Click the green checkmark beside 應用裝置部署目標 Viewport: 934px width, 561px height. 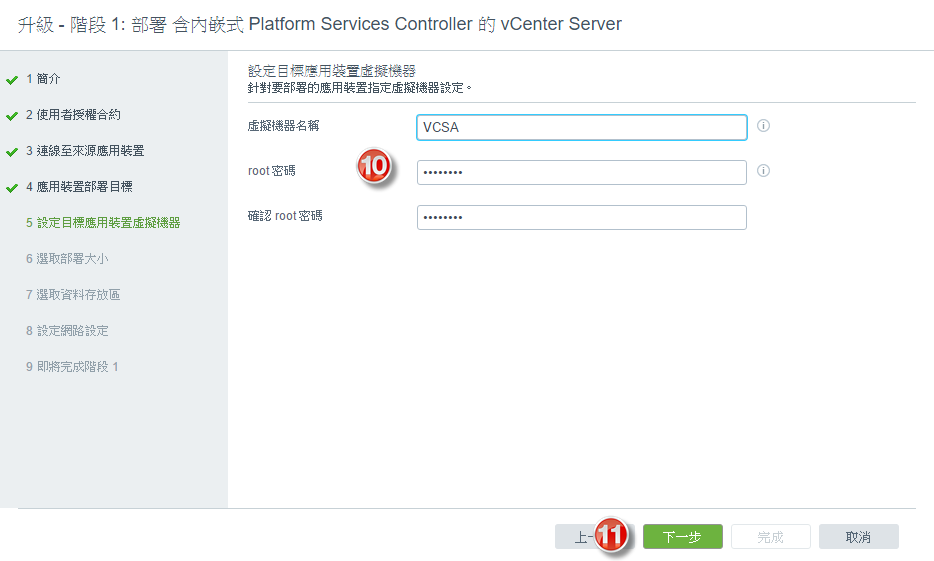[12, 188]
